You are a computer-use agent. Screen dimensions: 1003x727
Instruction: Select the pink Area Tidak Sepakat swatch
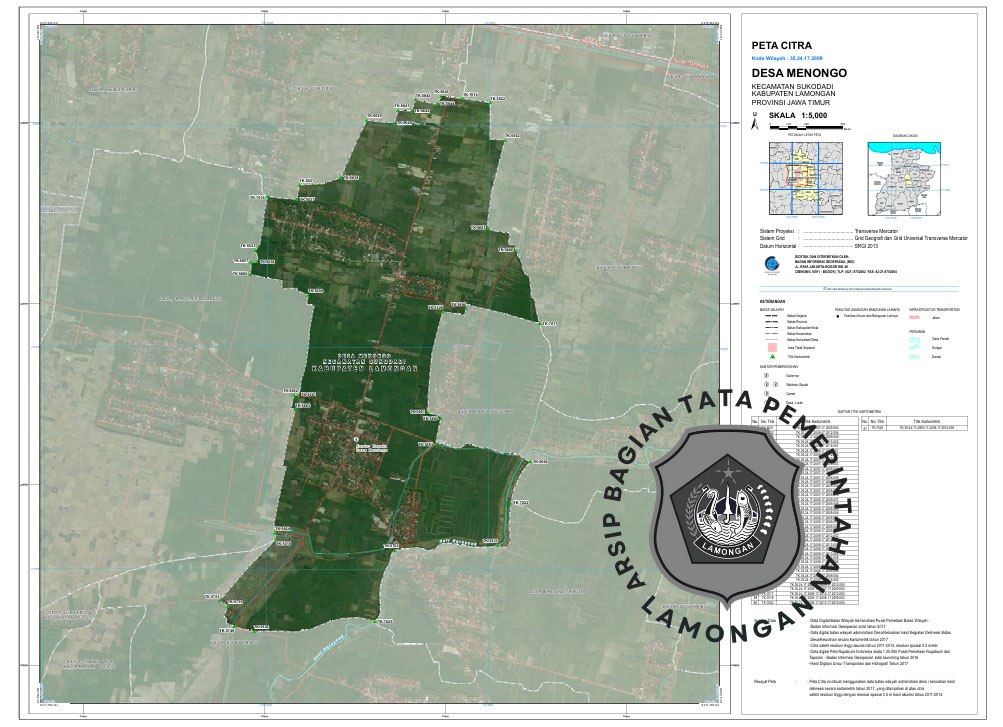click(x=772, y=346)
